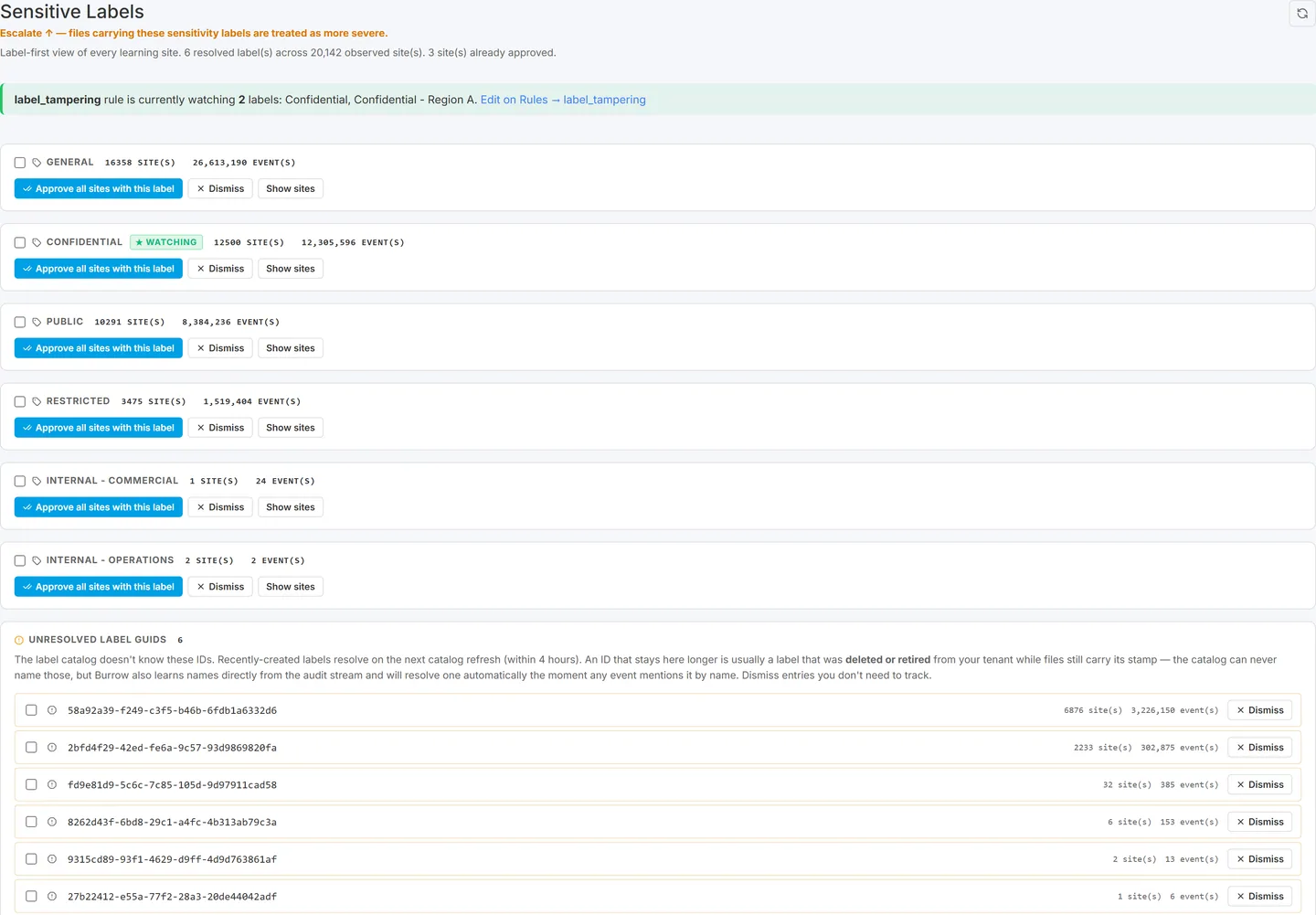The width and height of the screenshot is (1316, 915).
Task: Click info icon for GUID 58a92a39-f249-c3f5-b46b-6fdb1a6332d6
Action: pos(52,710)
